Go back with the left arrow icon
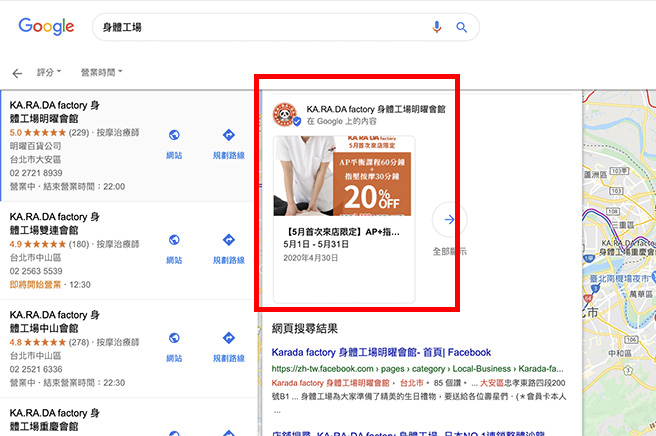The height and width of the screenshot is (436, 656). [x=17, y=74]
